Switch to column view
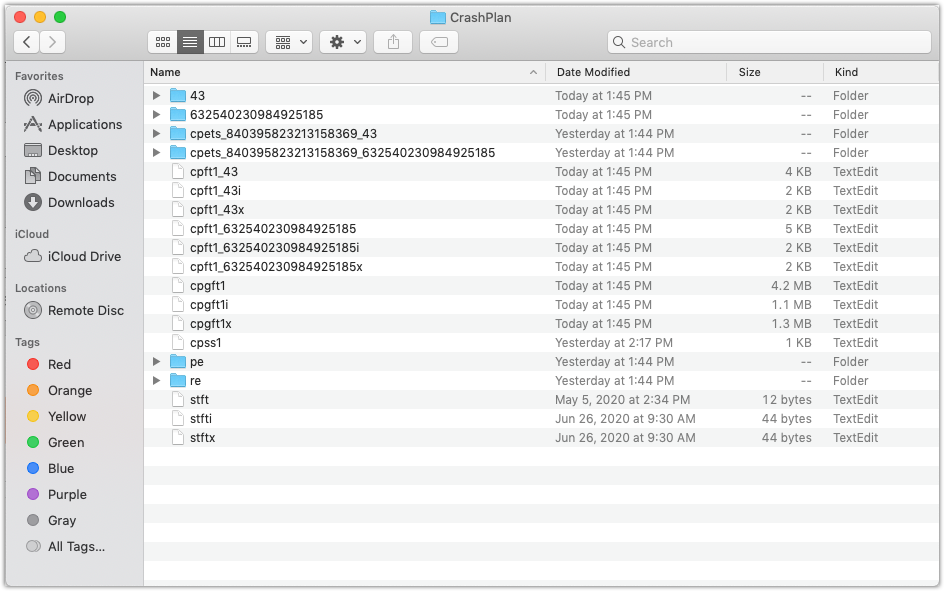 coord(217,42)
